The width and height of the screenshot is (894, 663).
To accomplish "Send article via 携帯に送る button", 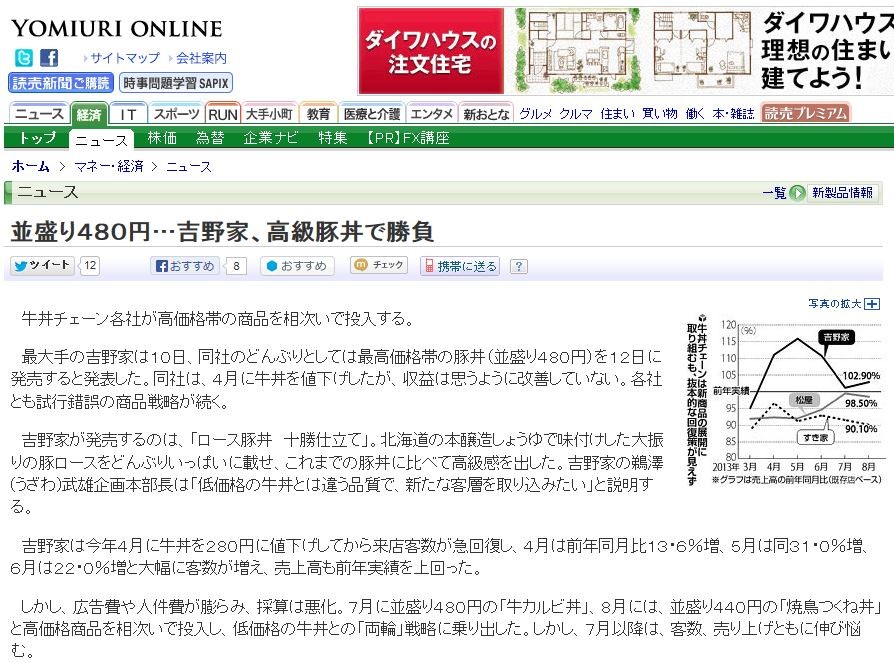I will pos(460,266).
